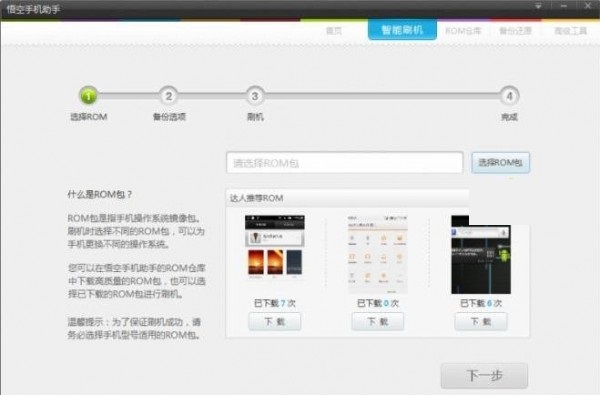Click step 2 circle 备份选项
600x395 pixels.
tap(169, 96)
